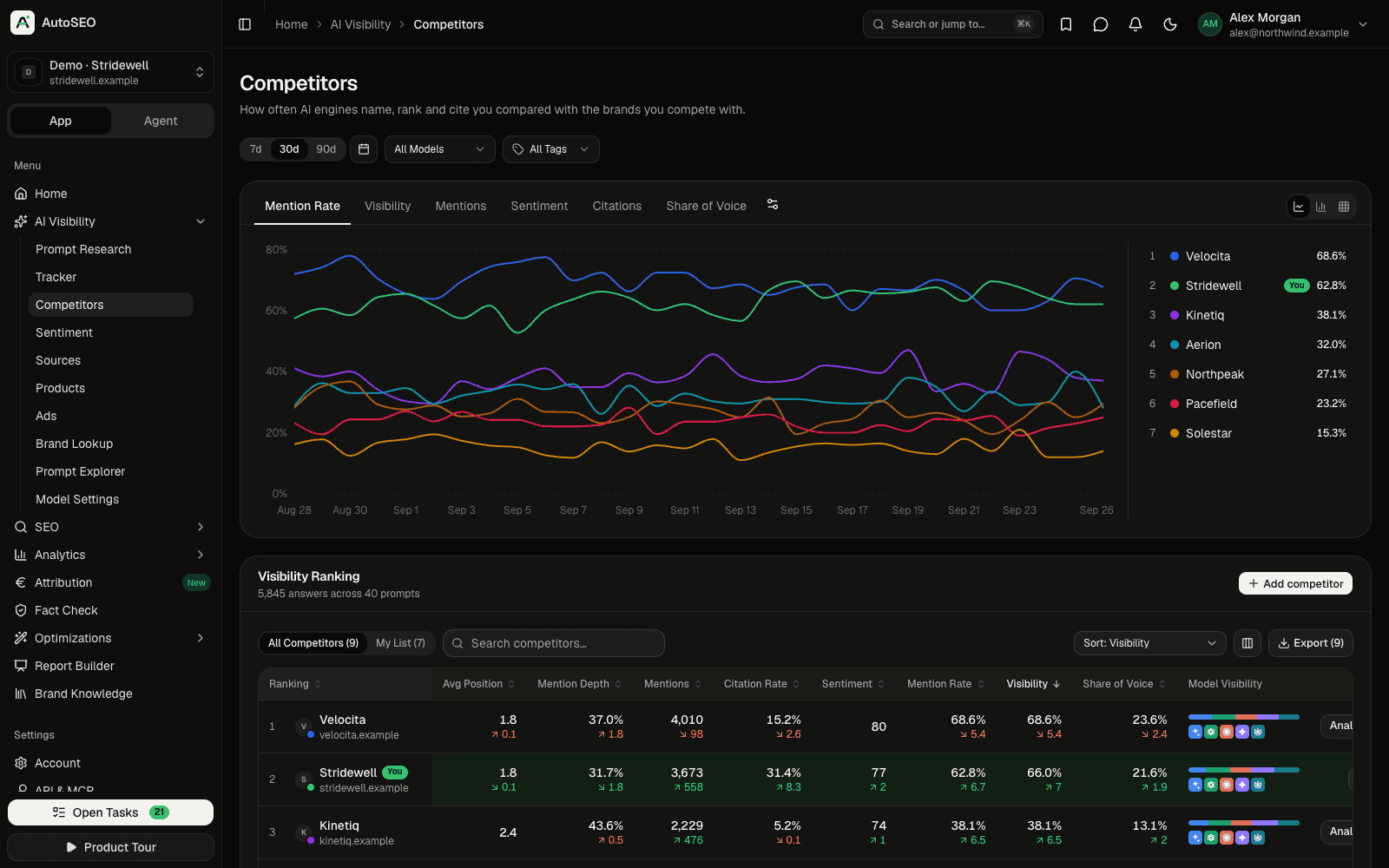Screen dimensions: 1389x868
Task: Go to Home breadcrumb
Action: [x=292, y=24]
